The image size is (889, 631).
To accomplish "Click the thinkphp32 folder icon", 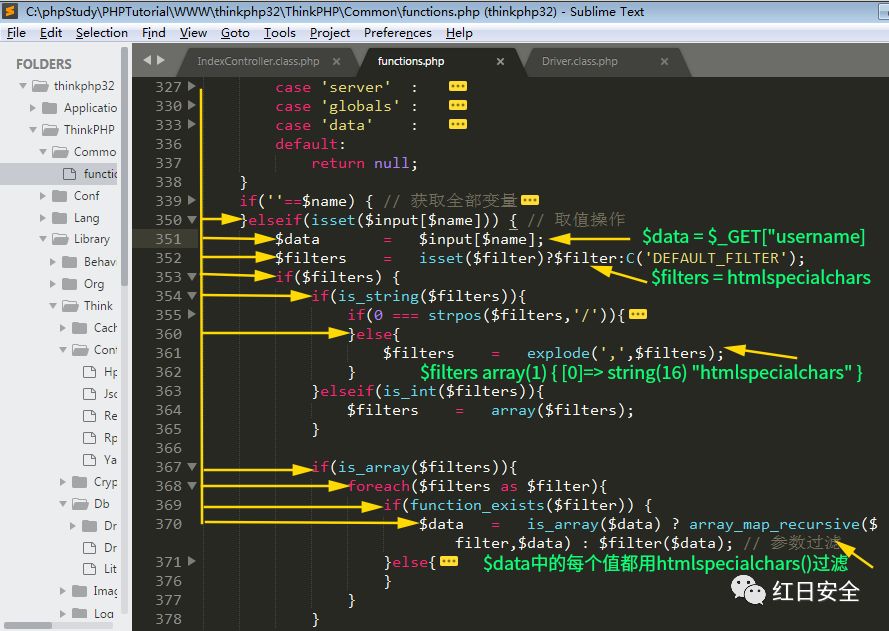I will [x=40, y=86].
